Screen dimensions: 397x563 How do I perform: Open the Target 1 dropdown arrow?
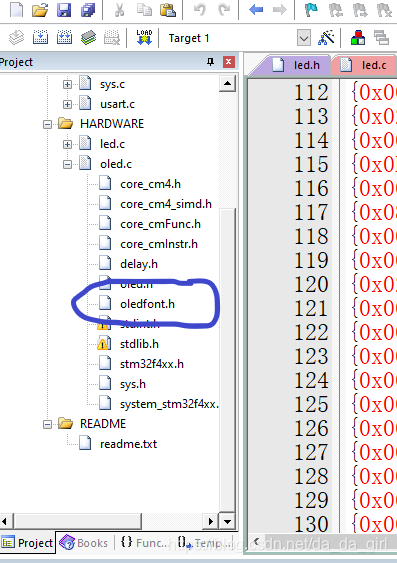pyautogui.click(x=304, y=38)
